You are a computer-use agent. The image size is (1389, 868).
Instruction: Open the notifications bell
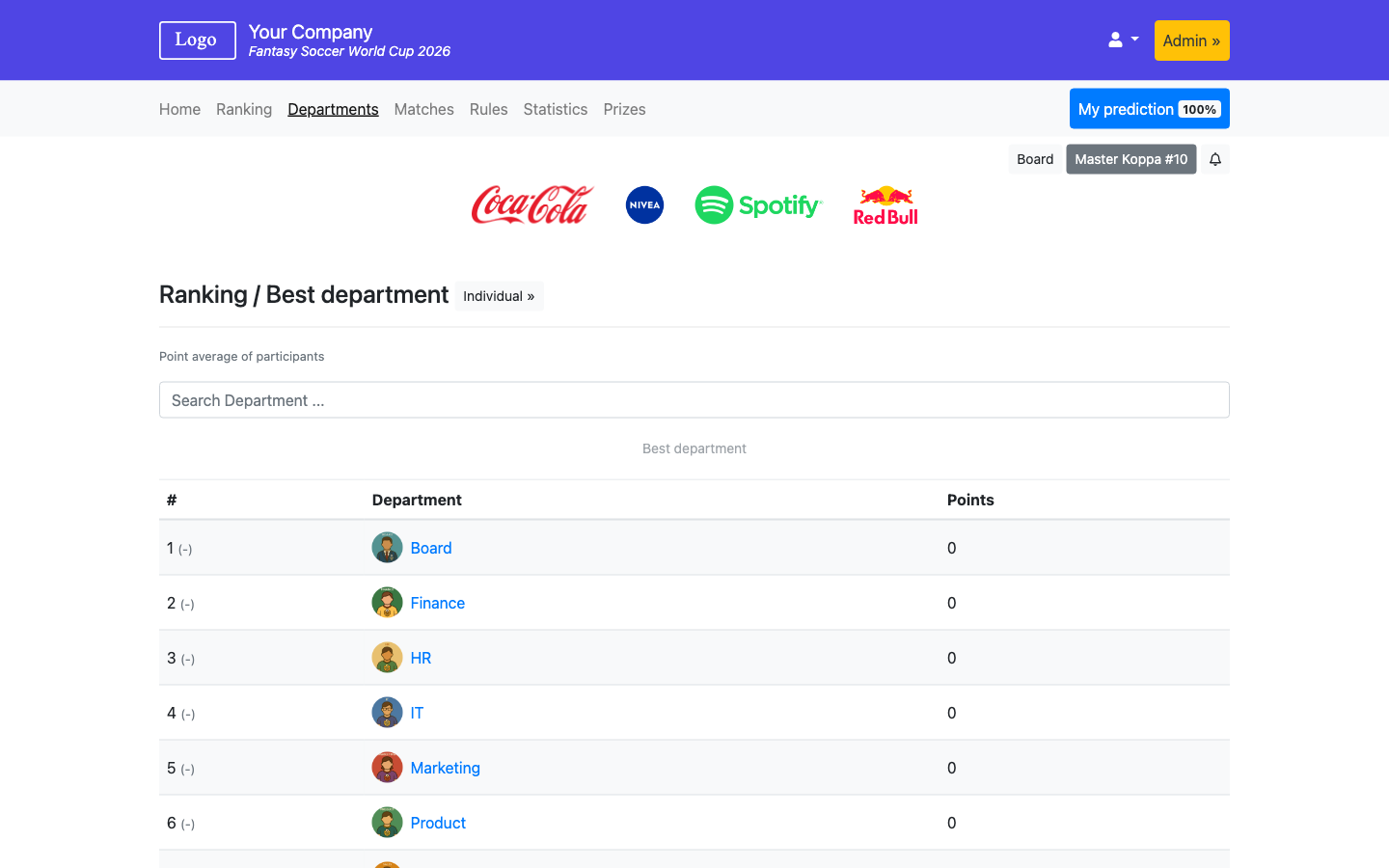click(x=1214, y=158)
